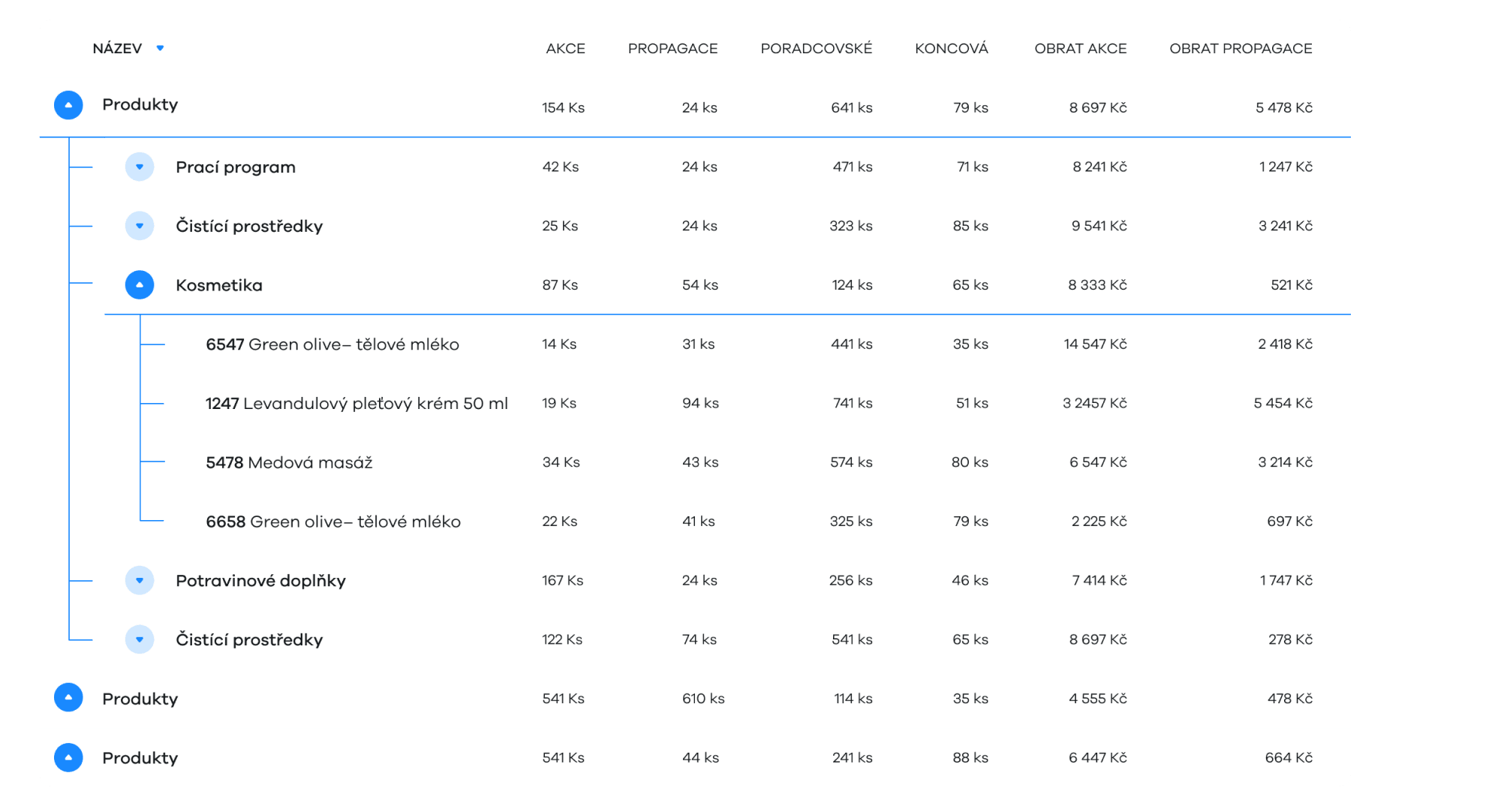1495x812 pixels.
Task: Toggle the Produkty row with 610 ks
Action: pos(68,698)
